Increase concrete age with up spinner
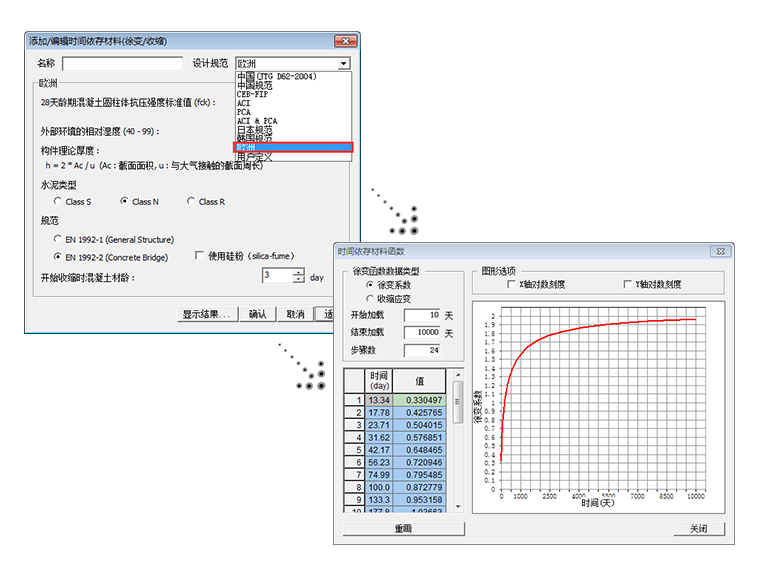 point(299,272)
